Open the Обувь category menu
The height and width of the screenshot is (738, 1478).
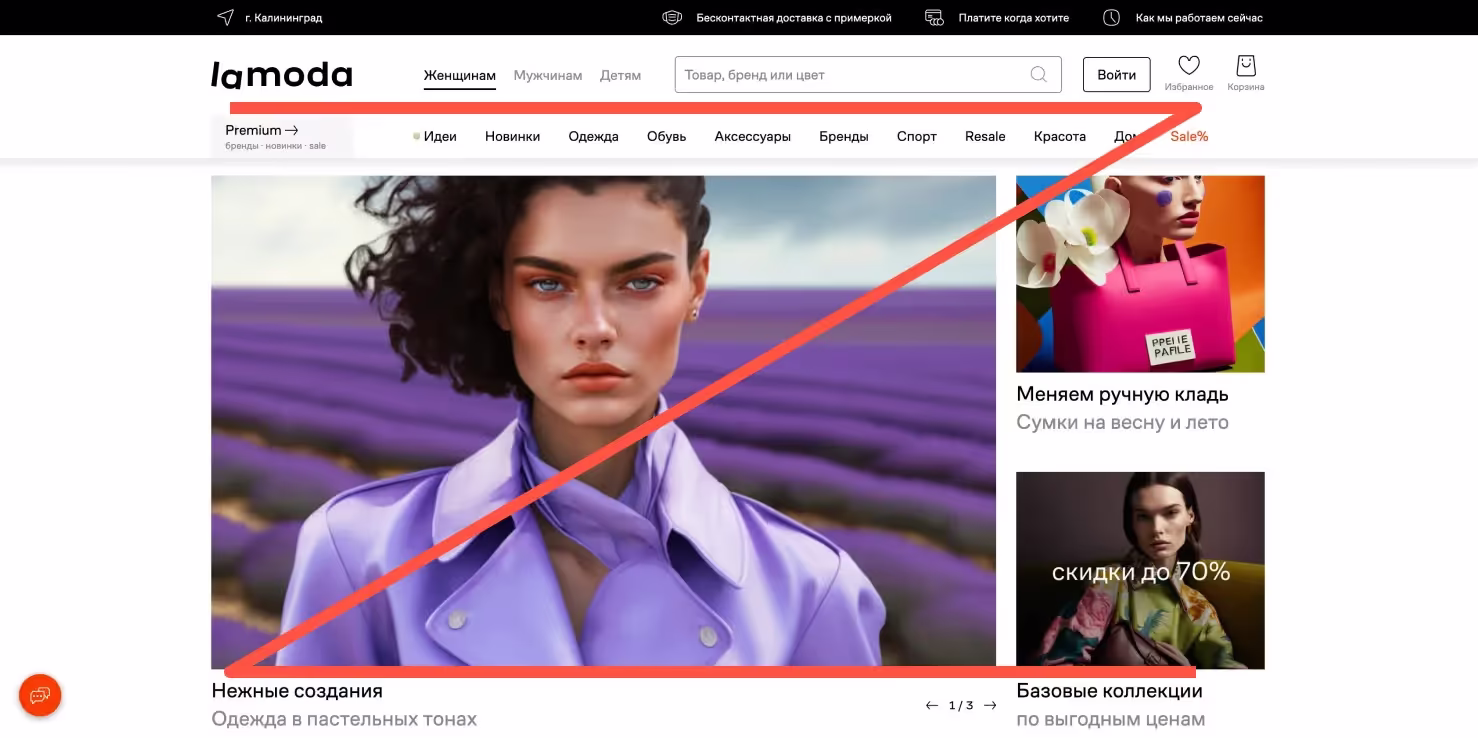pyautogui.click(x=666, y=136)
